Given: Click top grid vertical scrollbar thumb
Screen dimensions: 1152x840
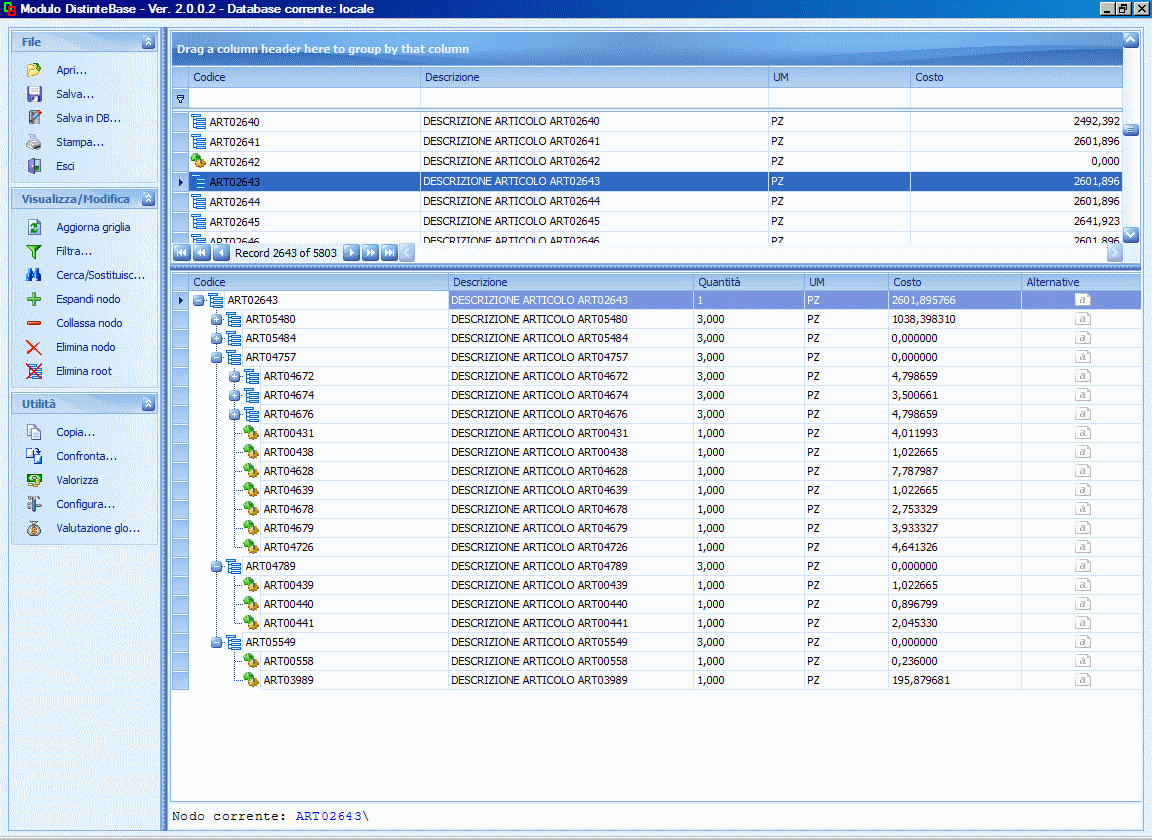Looking at the screenshot, I should point(1131,130).
